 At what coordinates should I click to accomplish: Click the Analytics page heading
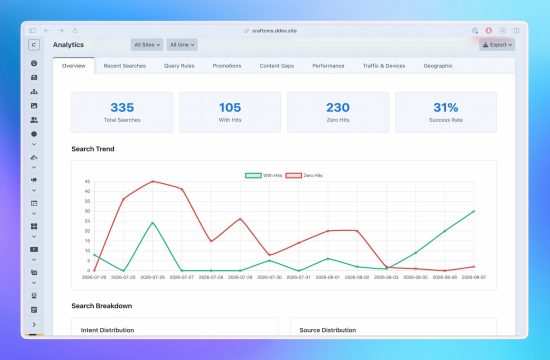click(x=68, y=45)
